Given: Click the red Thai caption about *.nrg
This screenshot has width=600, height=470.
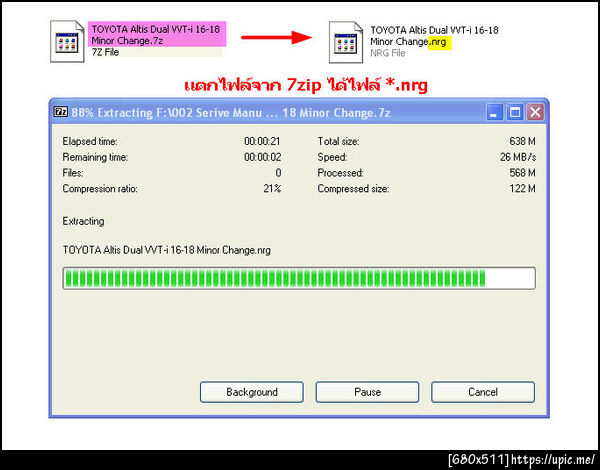Looking at the screenshot, I should [306, 85].
